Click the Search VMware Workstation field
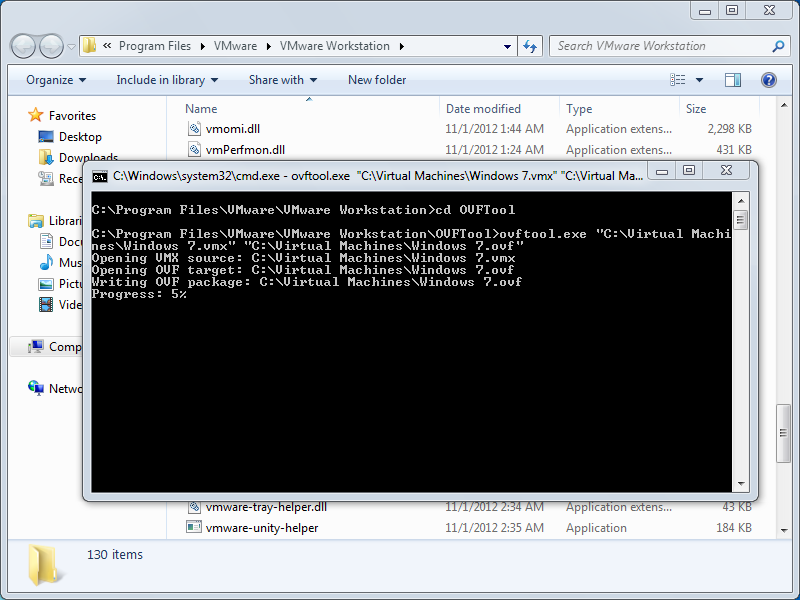 point(660,46)
